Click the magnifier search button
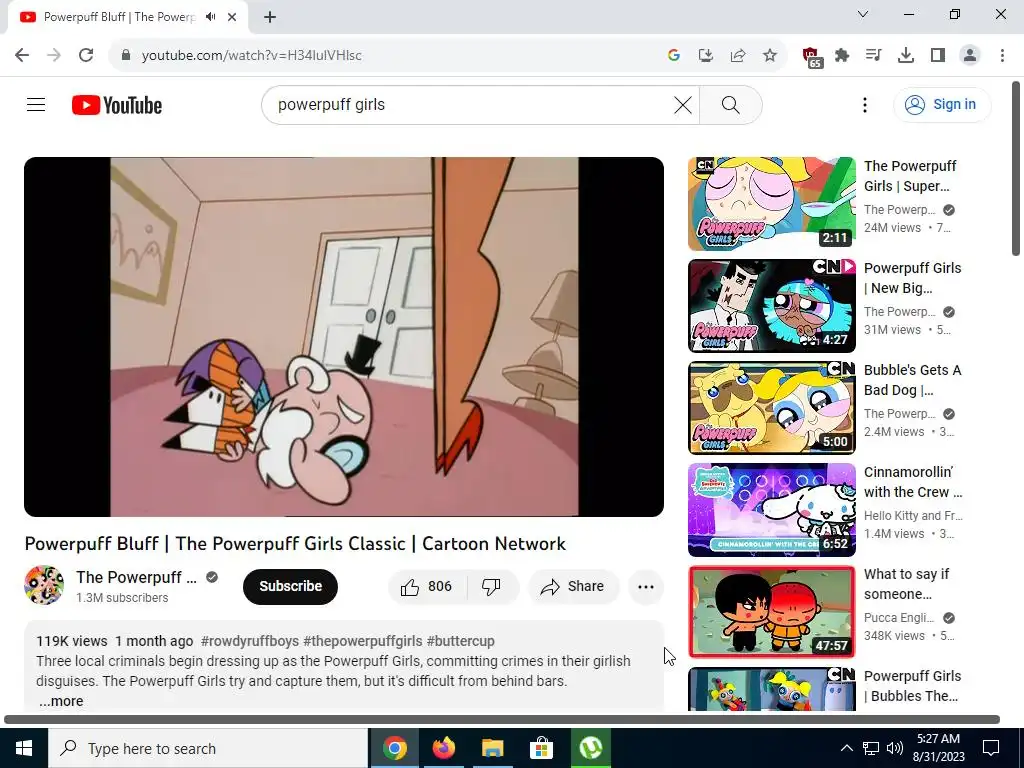1024x768 pixels. pos(731,104)
